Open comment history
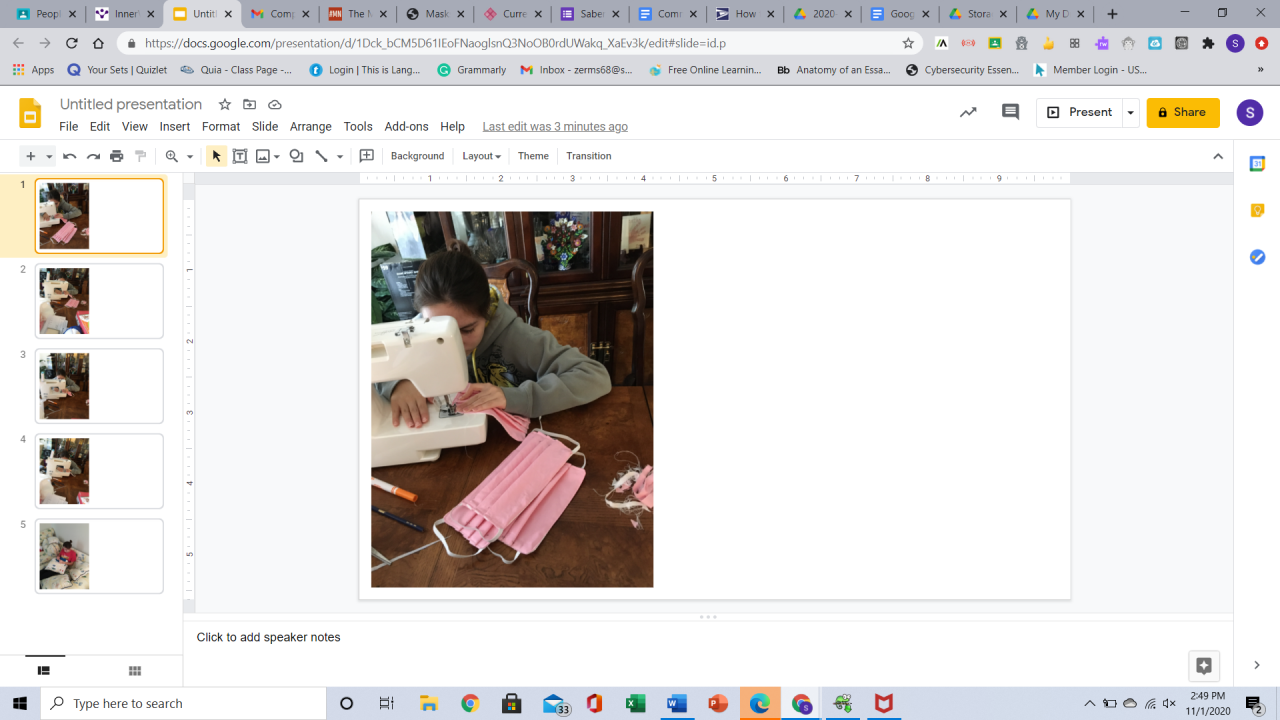The image size is (1280, 720). pyautogui.click(x=1010, y=112)
